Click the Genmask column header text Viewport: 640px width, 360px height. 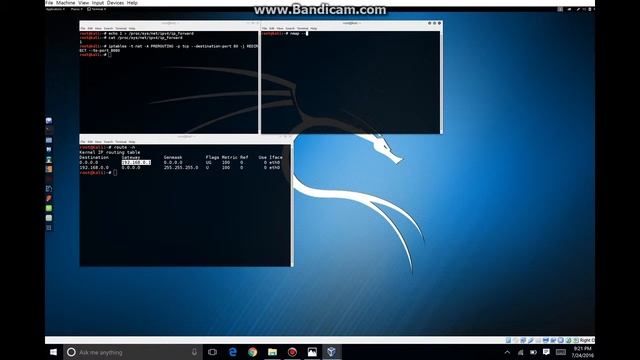pyautogui.click(x=173, y=157)
